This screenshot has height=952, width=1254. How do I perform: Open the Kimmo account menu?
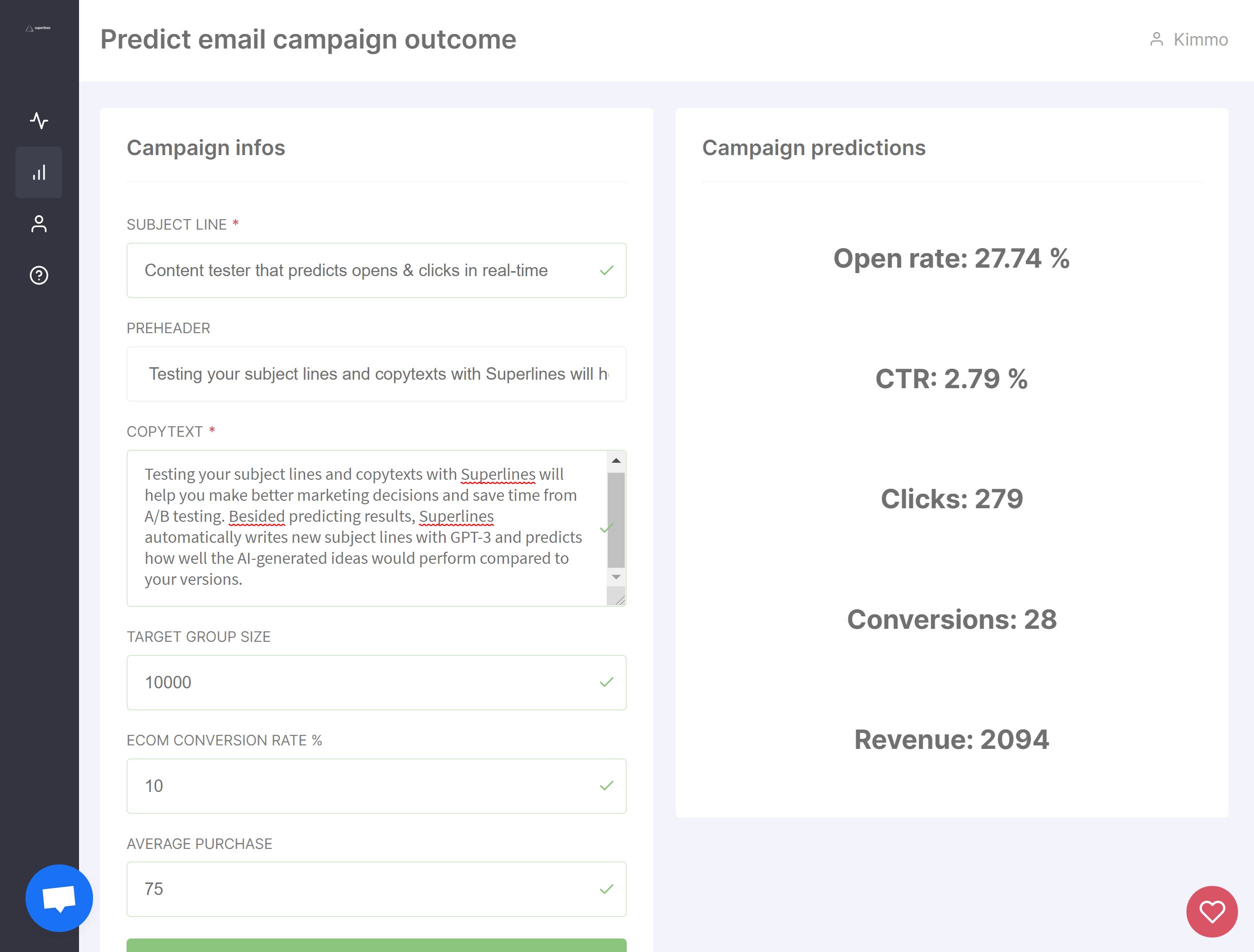pyautogui.click(x=1200, y=40)
